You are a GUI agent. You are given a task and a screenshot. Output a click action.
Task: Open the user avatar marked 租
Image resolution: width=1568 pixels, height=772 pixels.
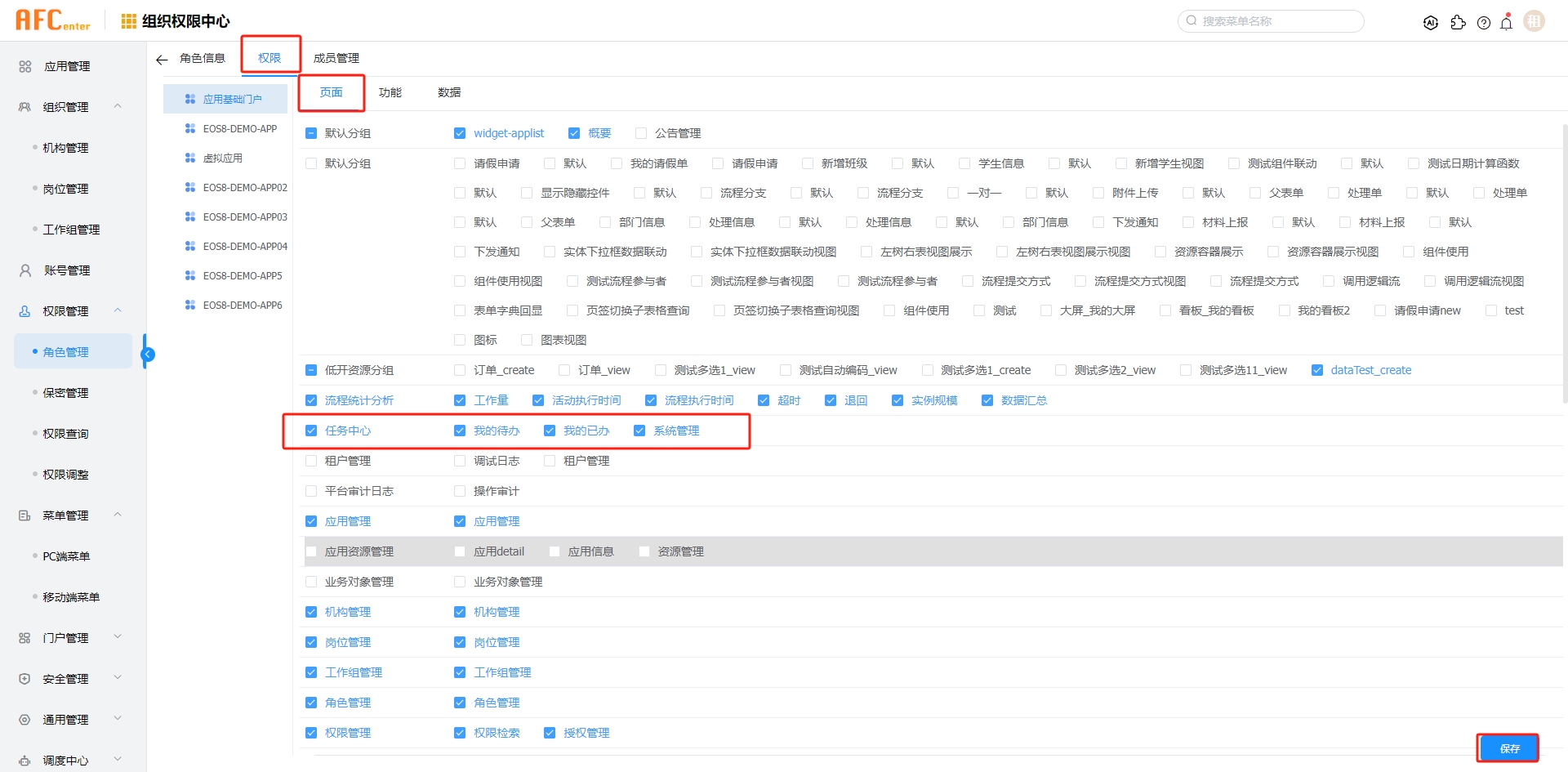1534,20
